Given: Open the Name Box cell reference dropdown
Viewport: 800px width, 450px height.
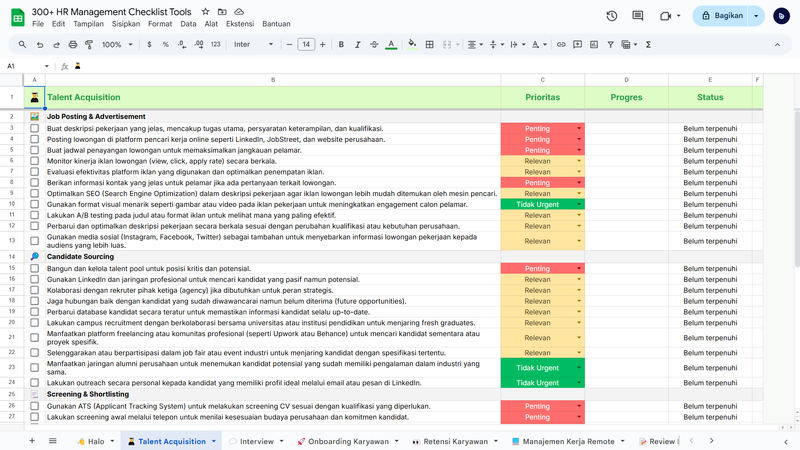Looking at the screenshot, I should pyautogui.click(x=46, y=66).
